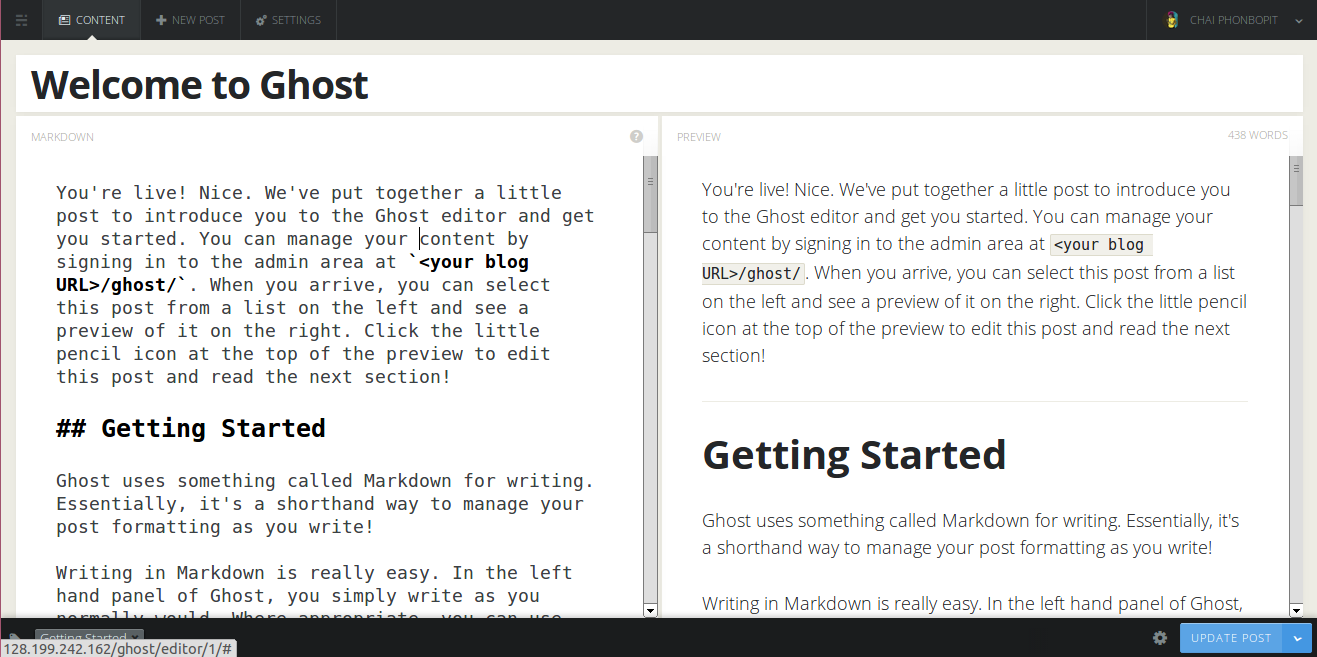
Task: Click the tag icon in bottom bar
Action: tap(15, 637)
